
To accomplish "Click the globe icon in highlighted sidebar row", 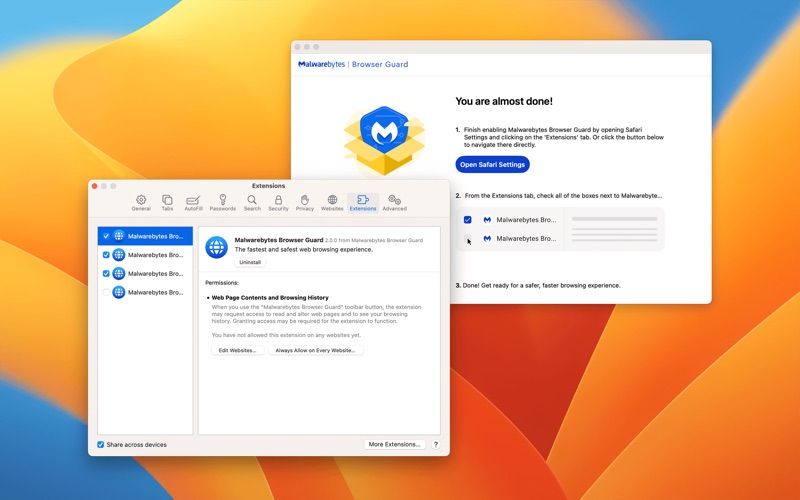I will point(119,236).
